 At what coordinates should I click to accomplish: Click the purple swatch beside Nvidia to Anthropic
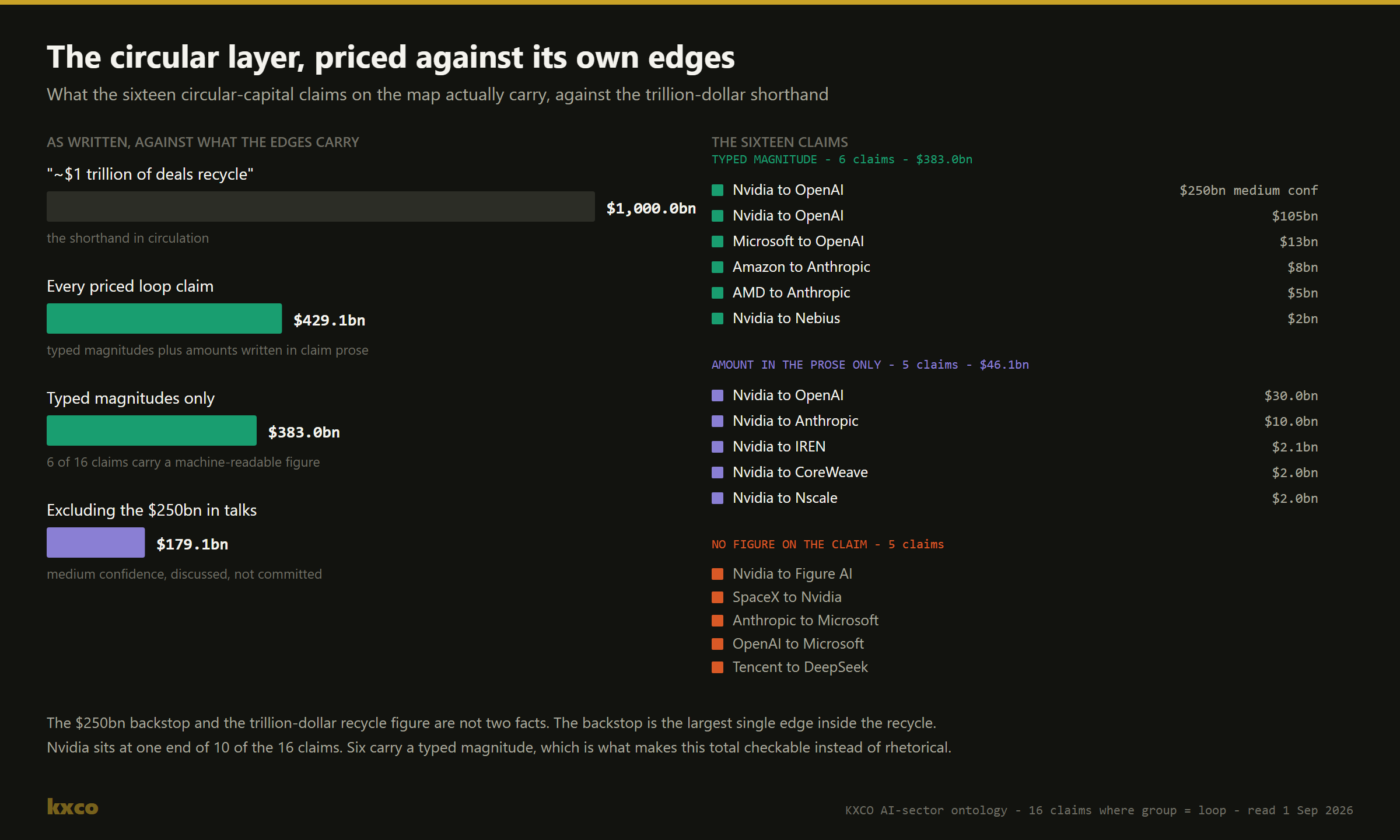point(717,421)
